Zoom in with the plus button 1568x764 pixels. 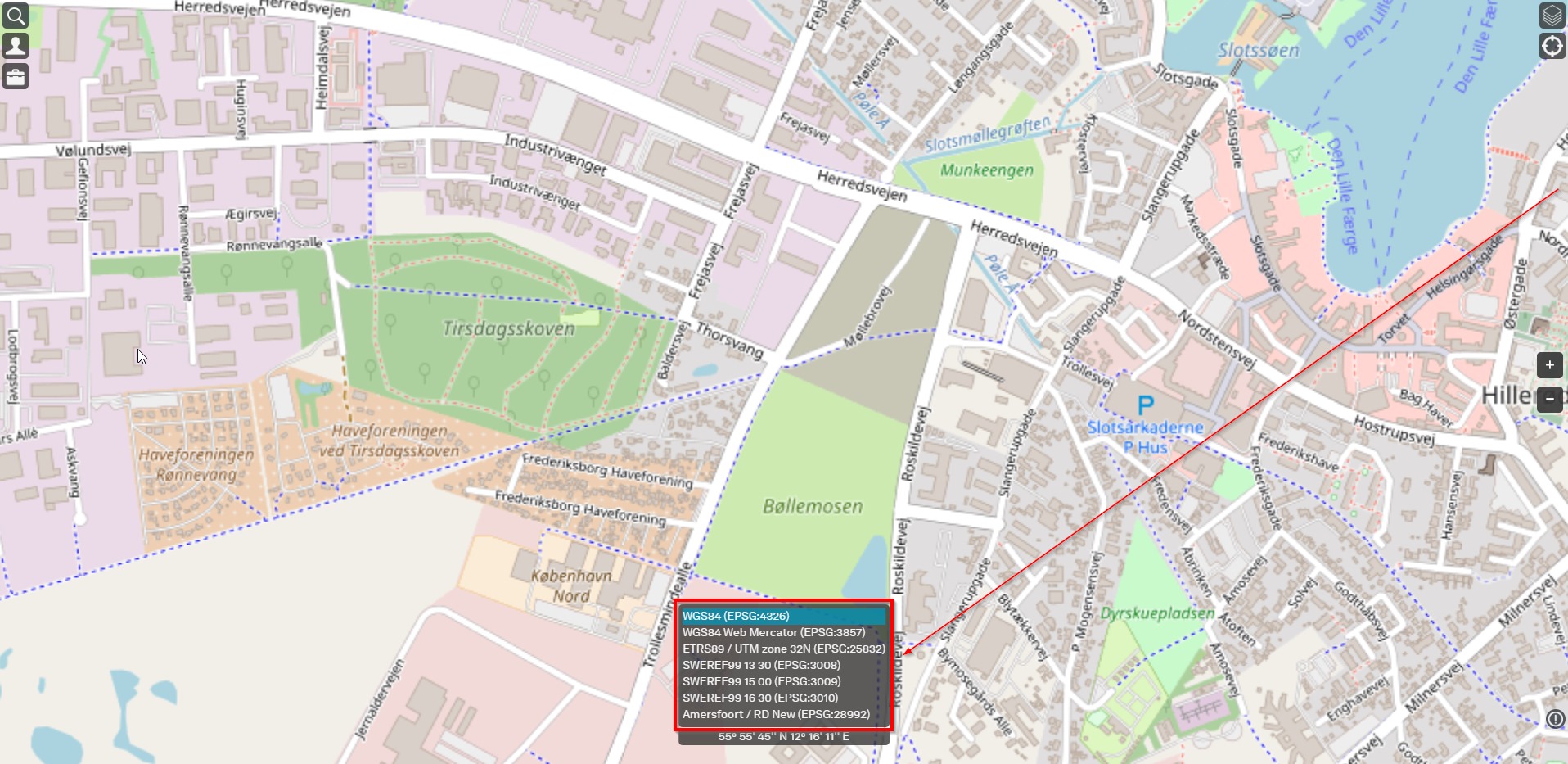coord(1549,365)
